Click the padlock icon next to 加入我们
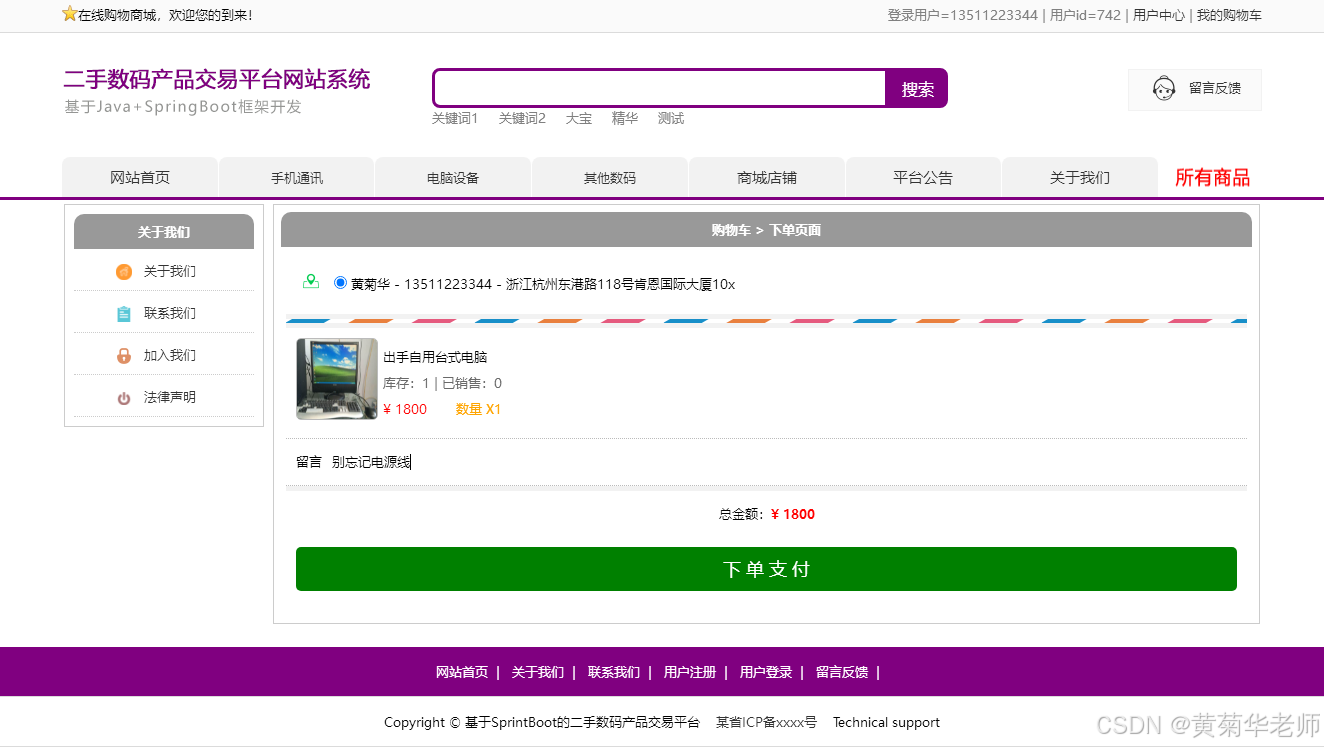Image resolution: width=1324 pixels, height=747 pixels. [124, 355]
